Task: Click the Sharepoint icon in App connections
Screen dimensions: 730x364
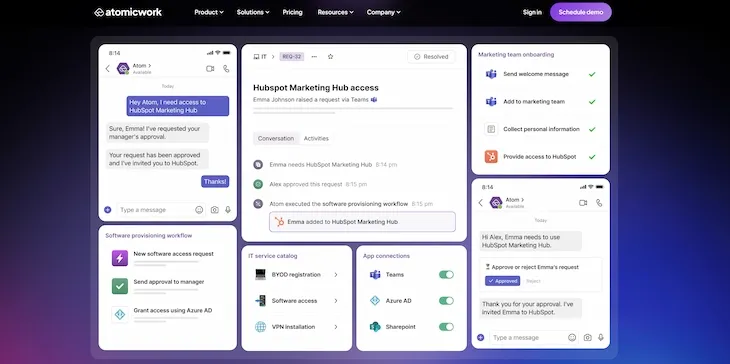Action: (375, 327)
